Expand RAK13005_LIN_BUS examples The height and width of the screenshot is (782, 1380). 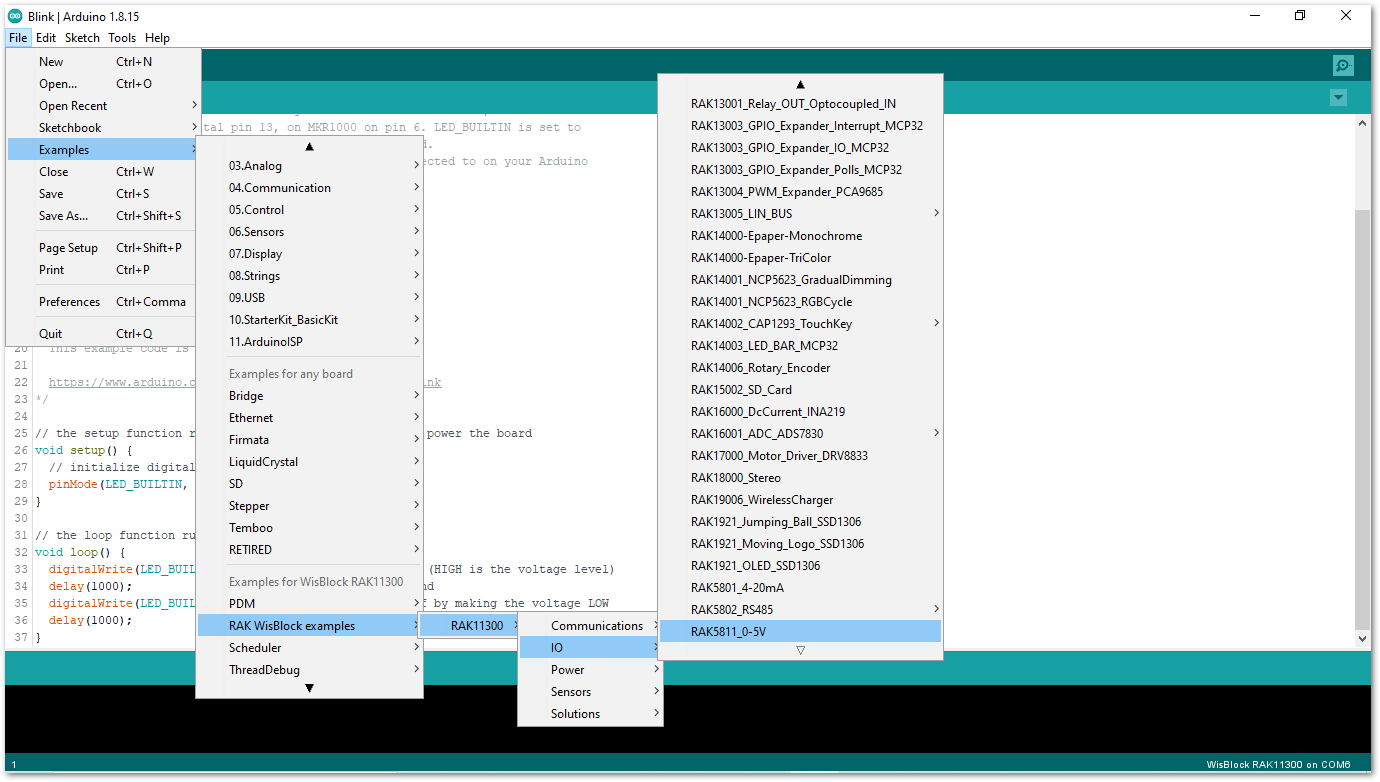pyautogui.click(x=800, y=214)
